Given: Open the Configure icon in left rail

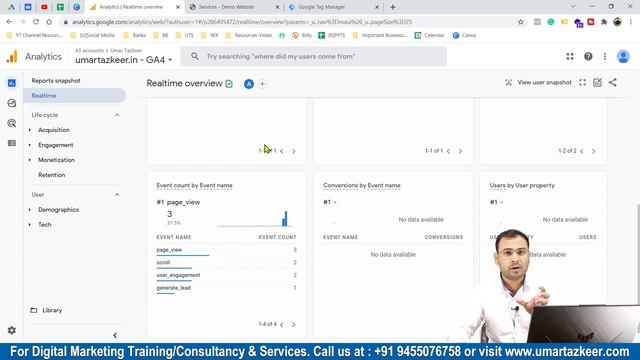Looking at the screenshot, I should click(11, 143).
